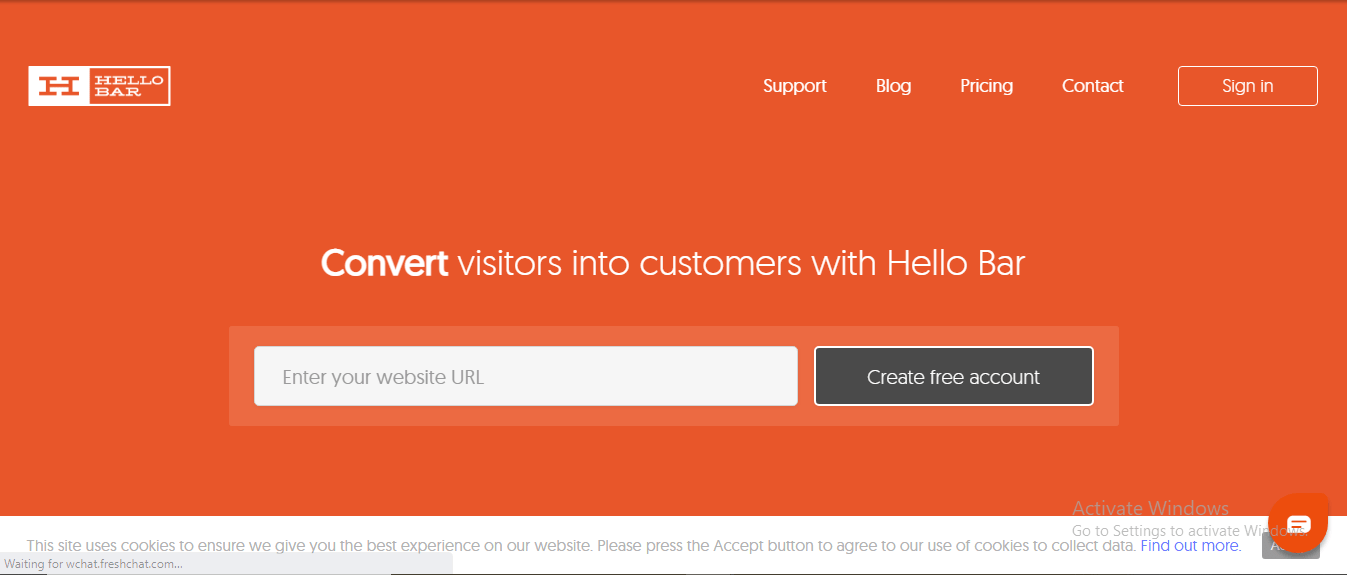Viewport: 1347px width, 575px height.
Task: Go to the Blog section
Action: click(893, 86)
